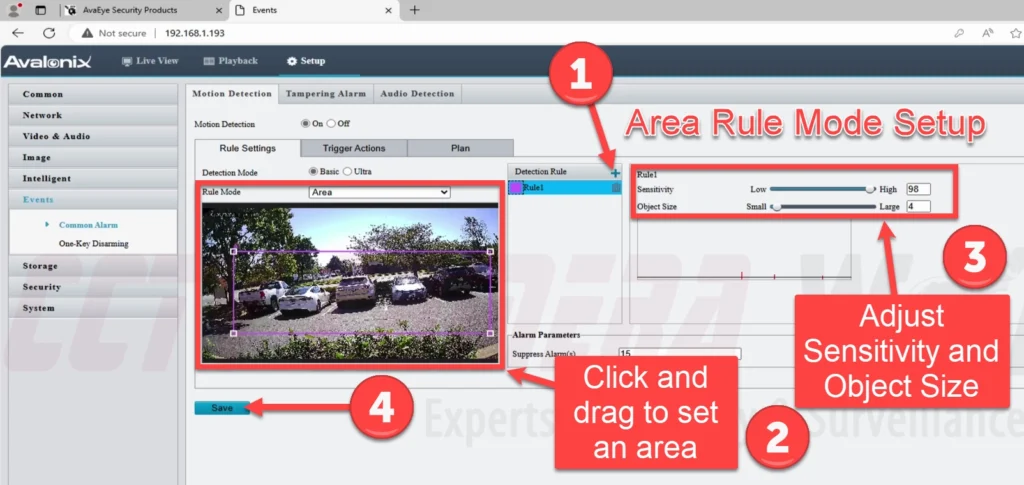Go back with the browser back arrow
1024x485 pixels.
[x=17, y=32]
